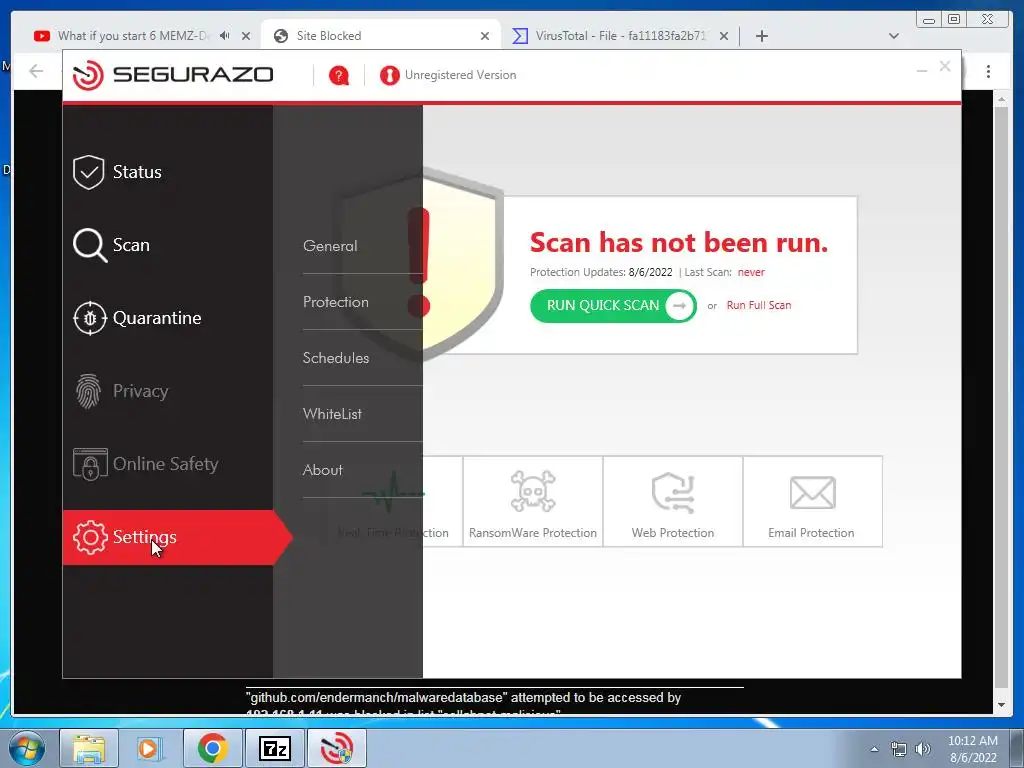Click the Online Safety padlock icon

[90, 464]
